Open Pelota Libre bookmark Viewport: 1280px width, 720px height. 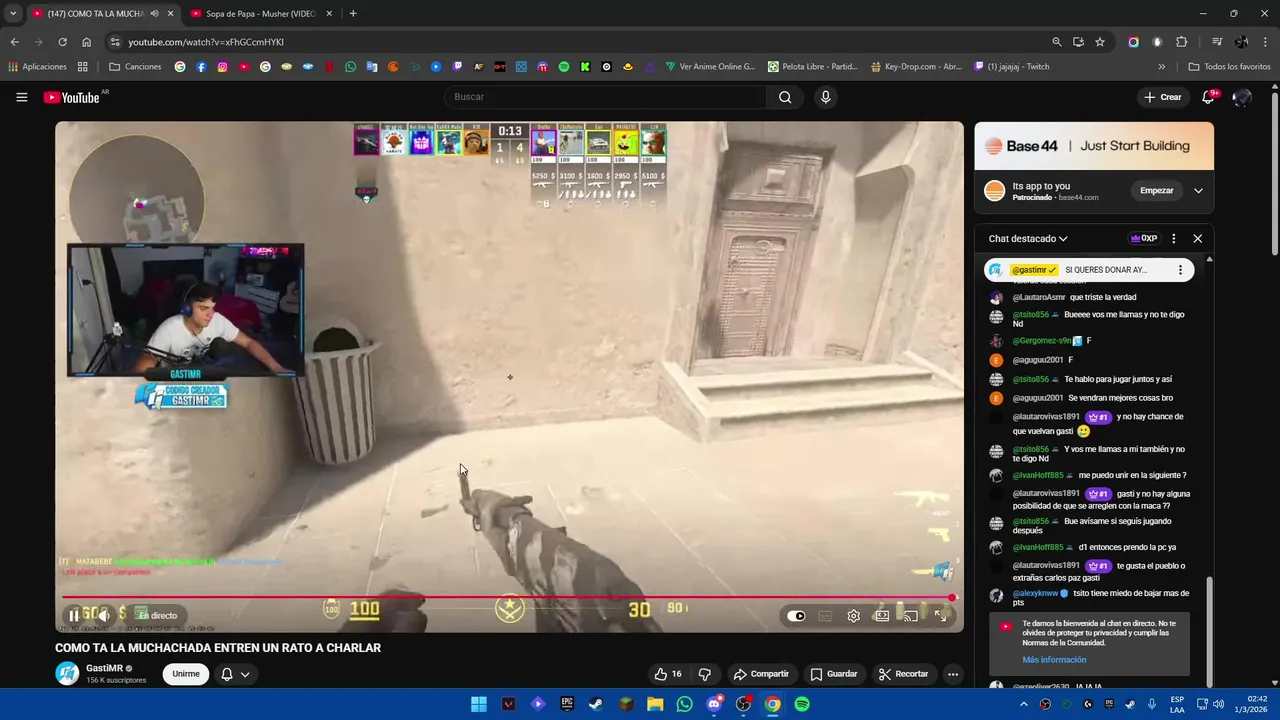[x=813, y=67]
